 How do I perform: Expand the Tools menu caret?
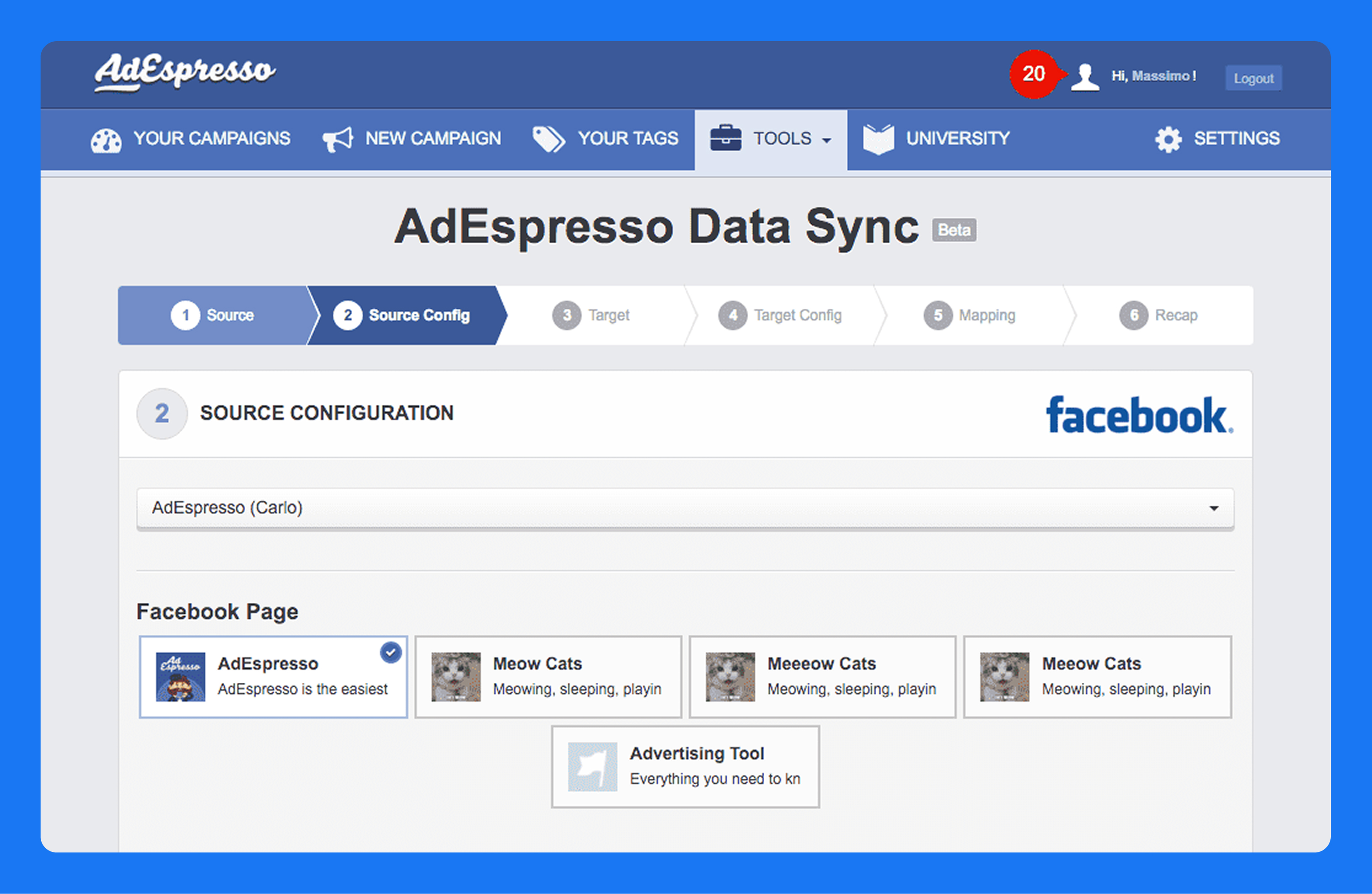tap(827, 141)
